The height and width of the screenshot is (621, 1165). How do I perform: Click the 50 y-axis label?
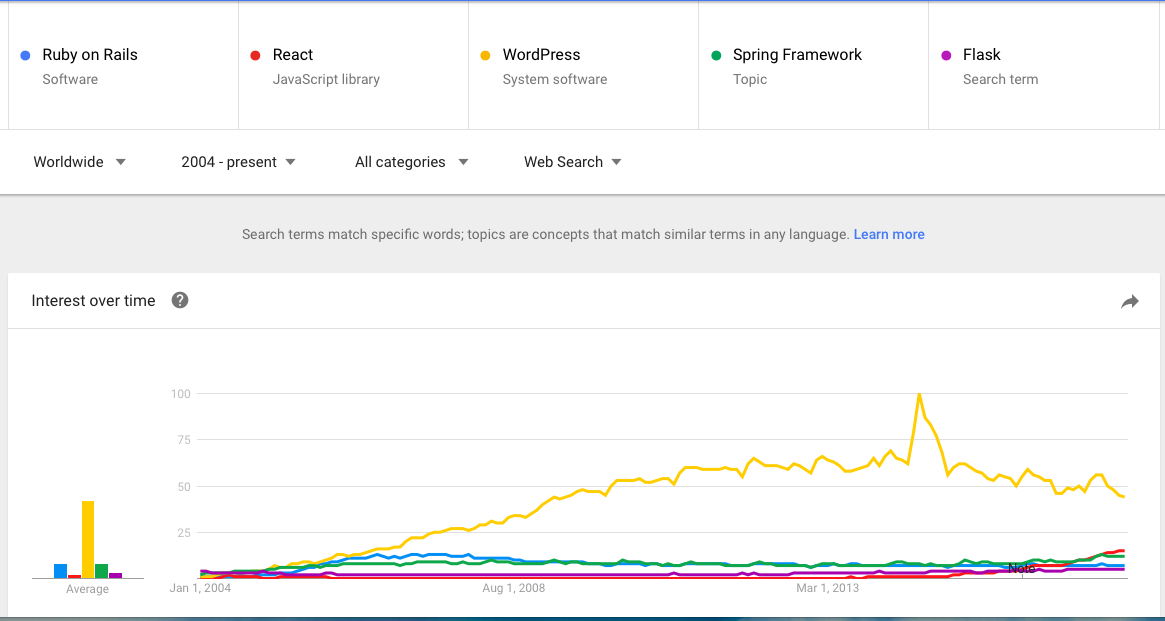[185, 487]
